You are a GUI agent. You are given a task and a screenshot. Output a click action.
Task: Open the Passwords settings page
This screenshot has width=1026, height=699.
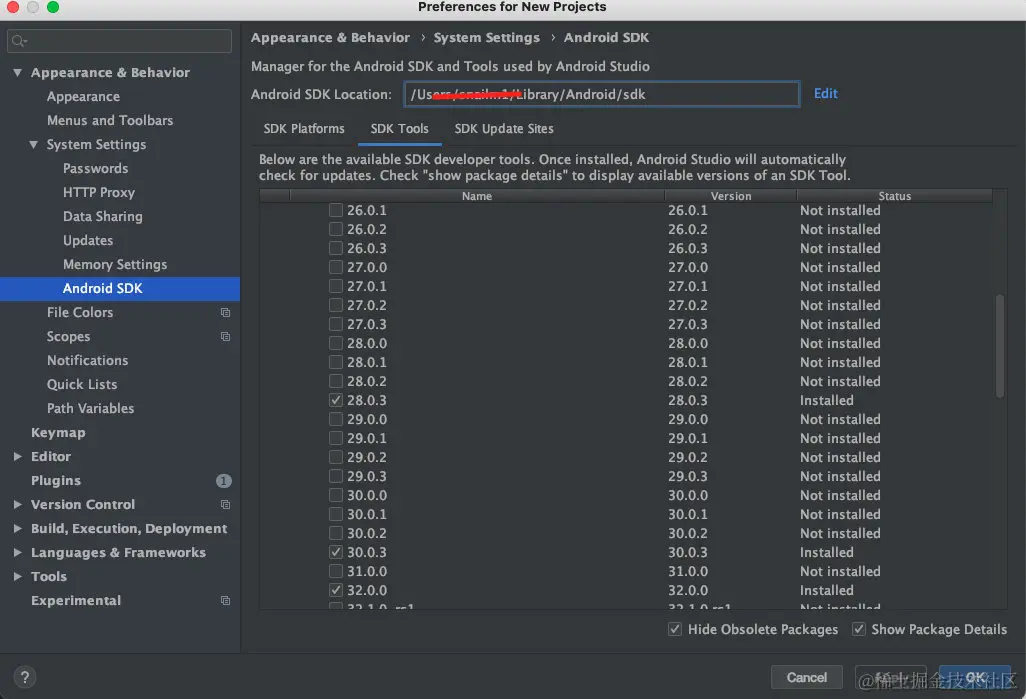click(x=96, y=169)
